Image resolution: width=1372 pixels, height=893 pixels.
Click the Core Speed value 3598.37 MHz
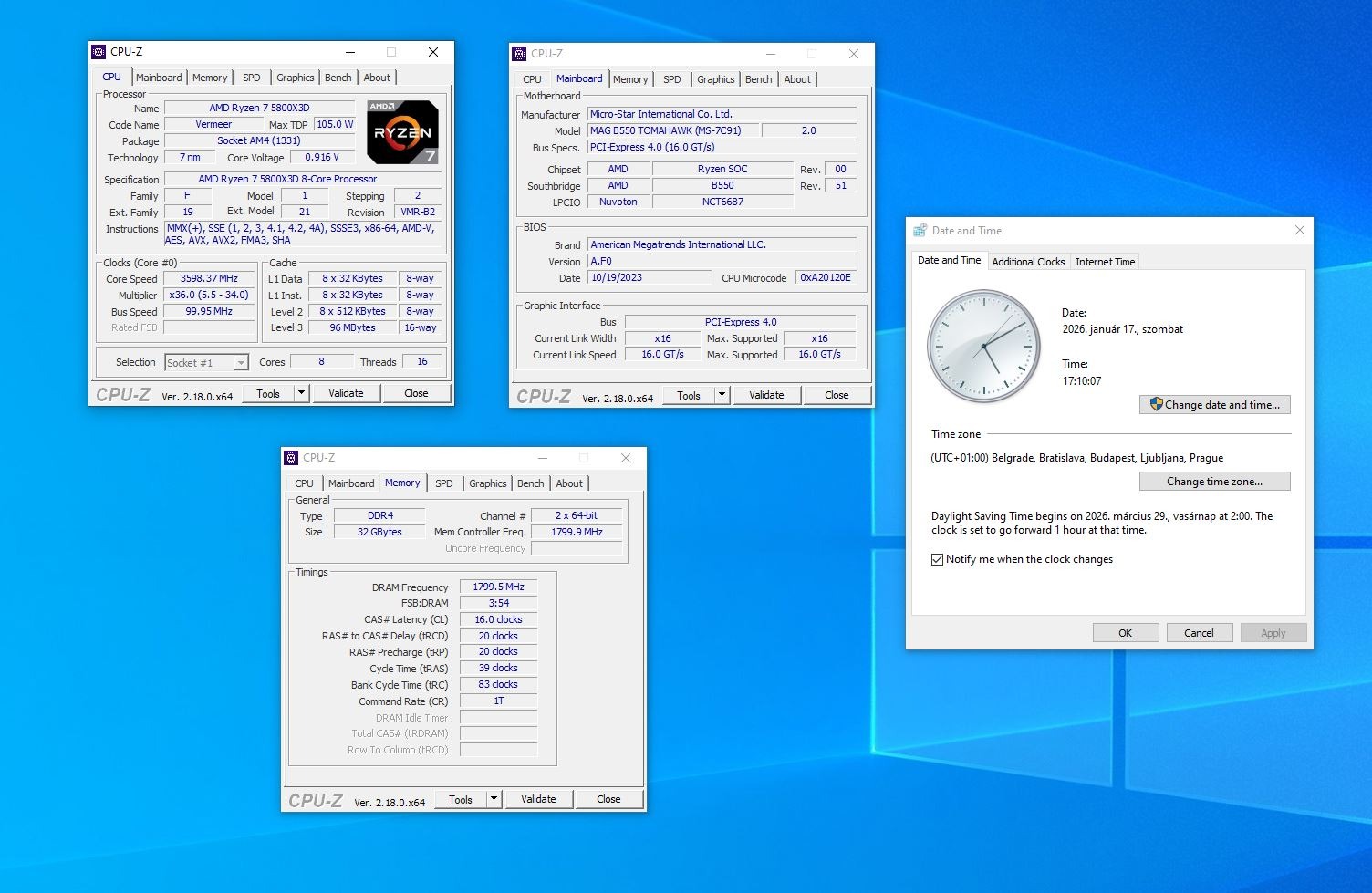coord(209,279)
